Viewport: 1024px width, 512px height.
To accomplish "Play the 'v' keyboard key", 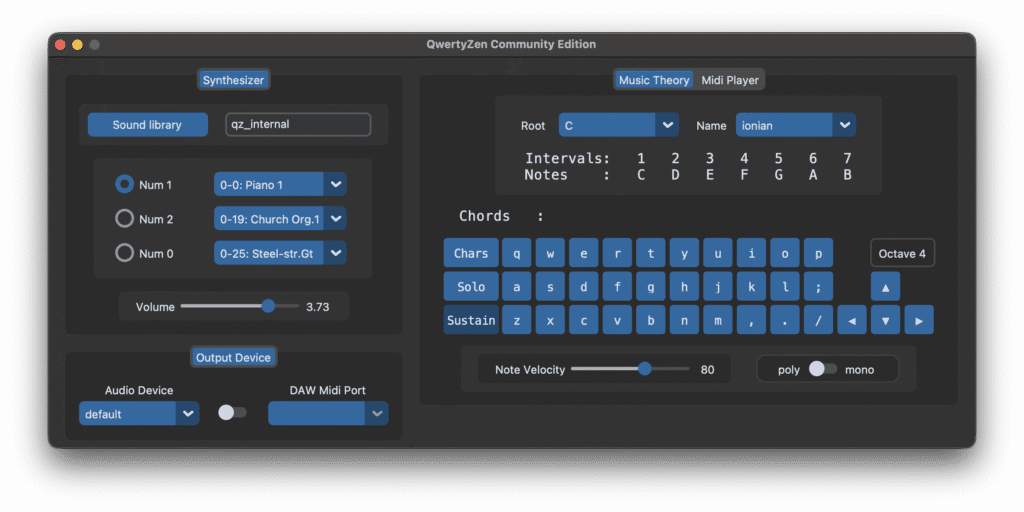I will (x=617, y=320).
